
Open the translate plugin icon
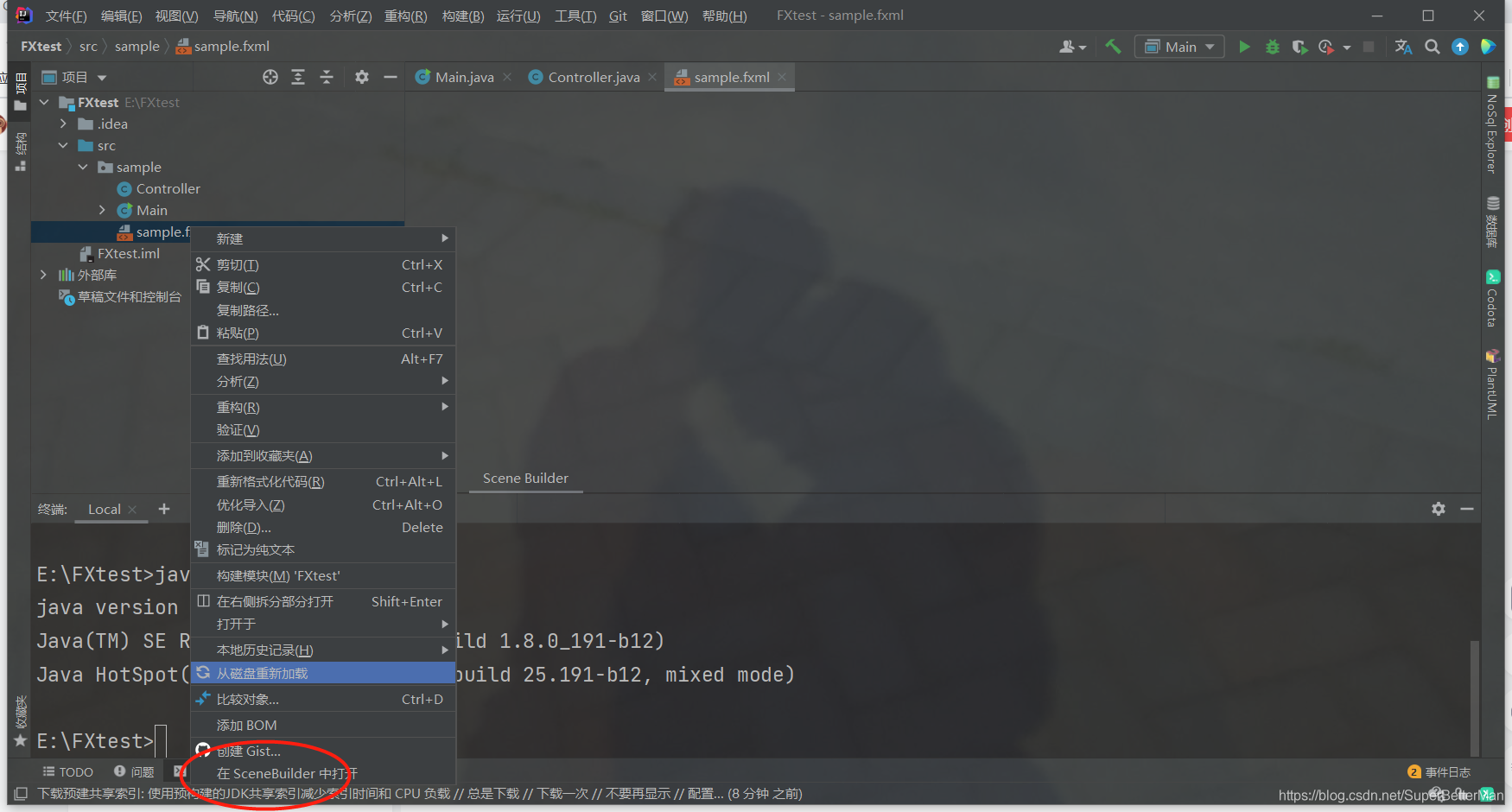point(1403,47)
